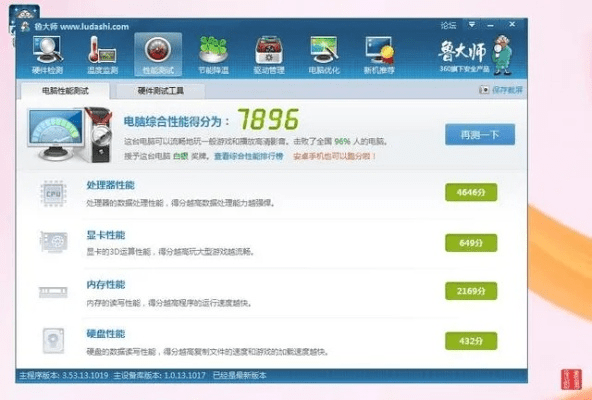The width and height of the screenshot is (592, 400).
Task: Click the 硬盘性能 heading
Action: coord(106,334)
